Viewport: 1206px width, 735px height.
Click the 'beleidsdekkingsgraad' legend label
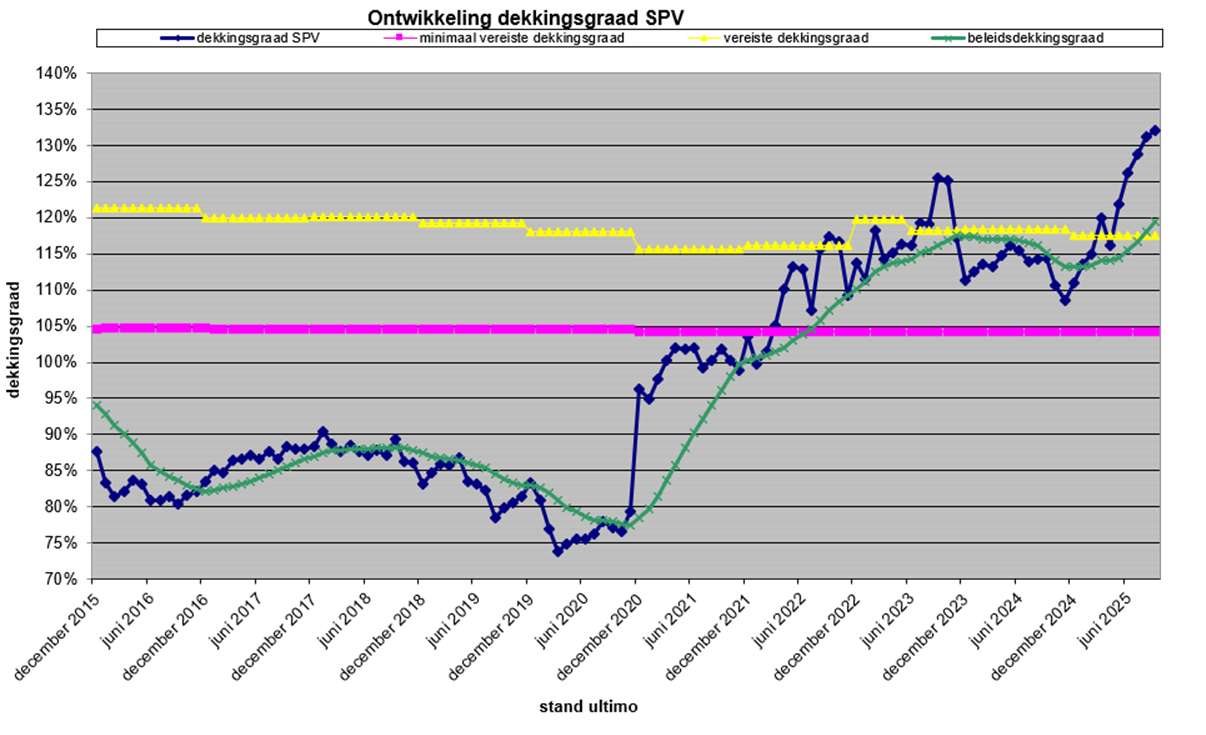(x=1035, y=38)
